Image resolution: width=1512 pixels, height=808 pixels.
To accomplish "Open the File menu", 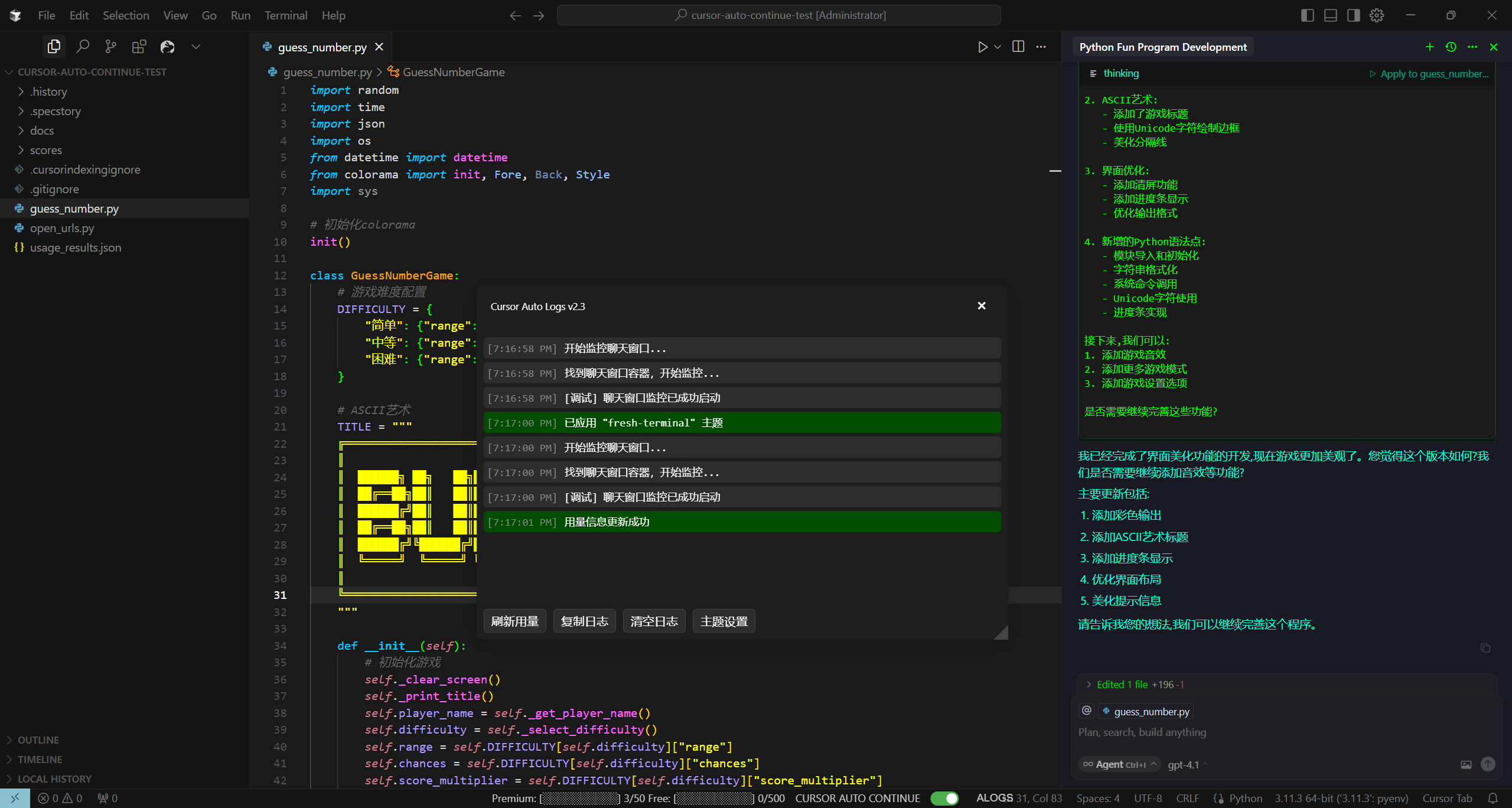I will [47, 15].
